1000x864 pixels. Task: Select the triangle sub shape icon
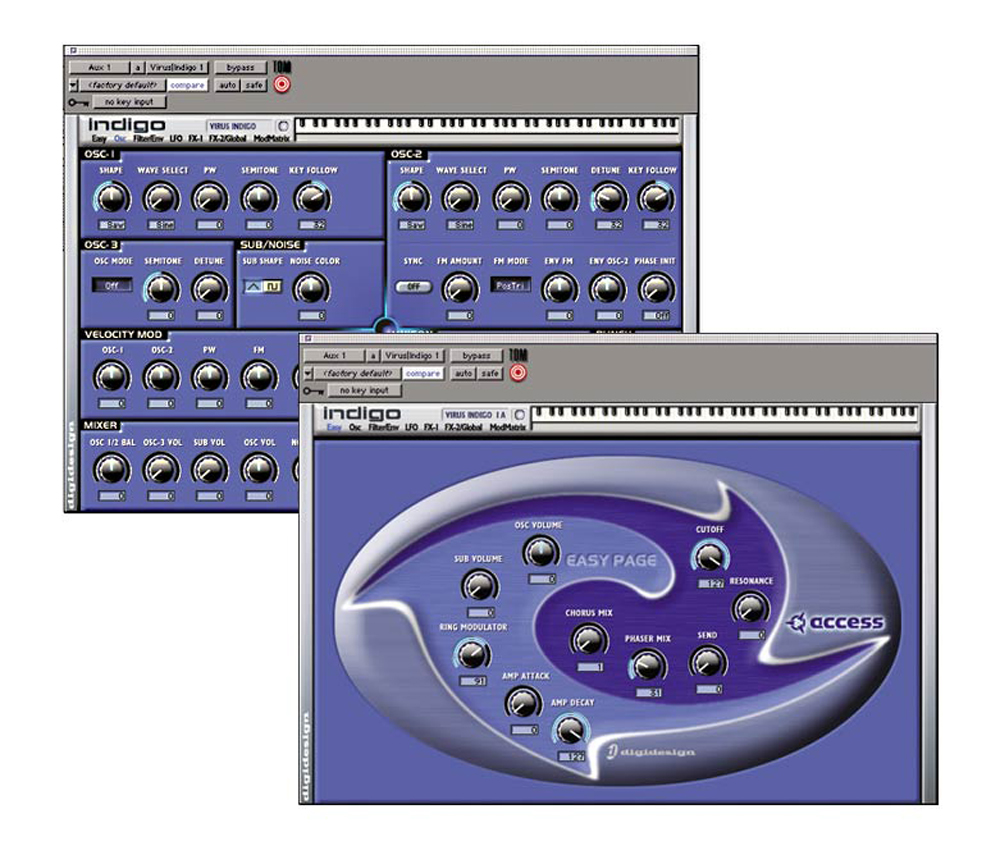pos(253,287)
